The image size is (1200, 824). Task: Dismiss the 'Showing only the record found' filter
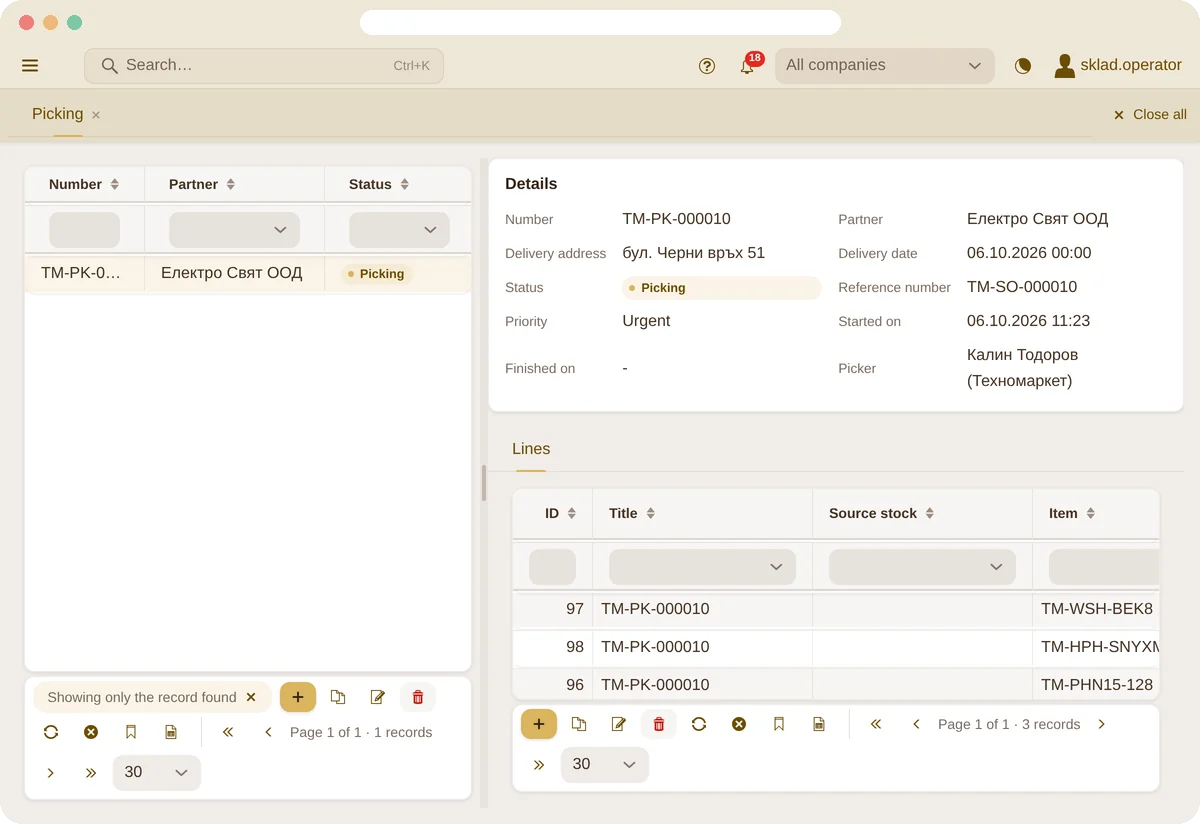coord(251,698)
